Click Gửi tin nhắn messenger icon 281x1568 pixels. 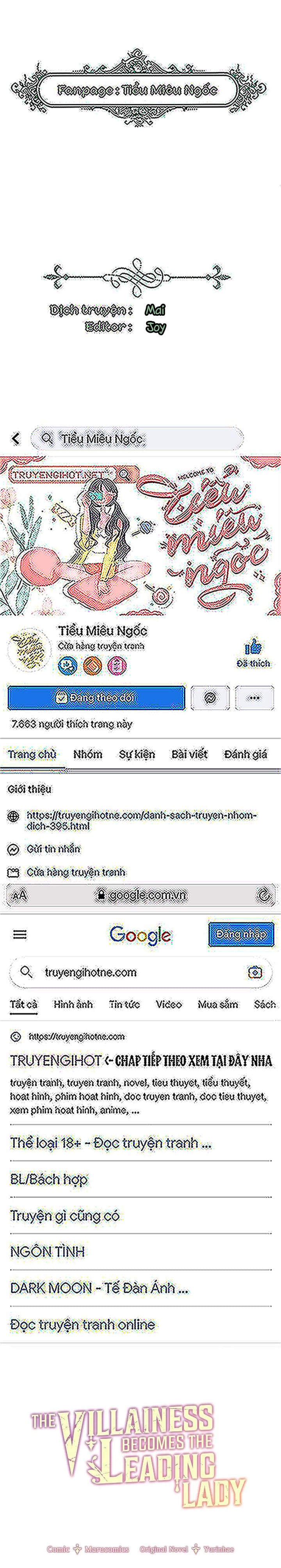(13, 849)
